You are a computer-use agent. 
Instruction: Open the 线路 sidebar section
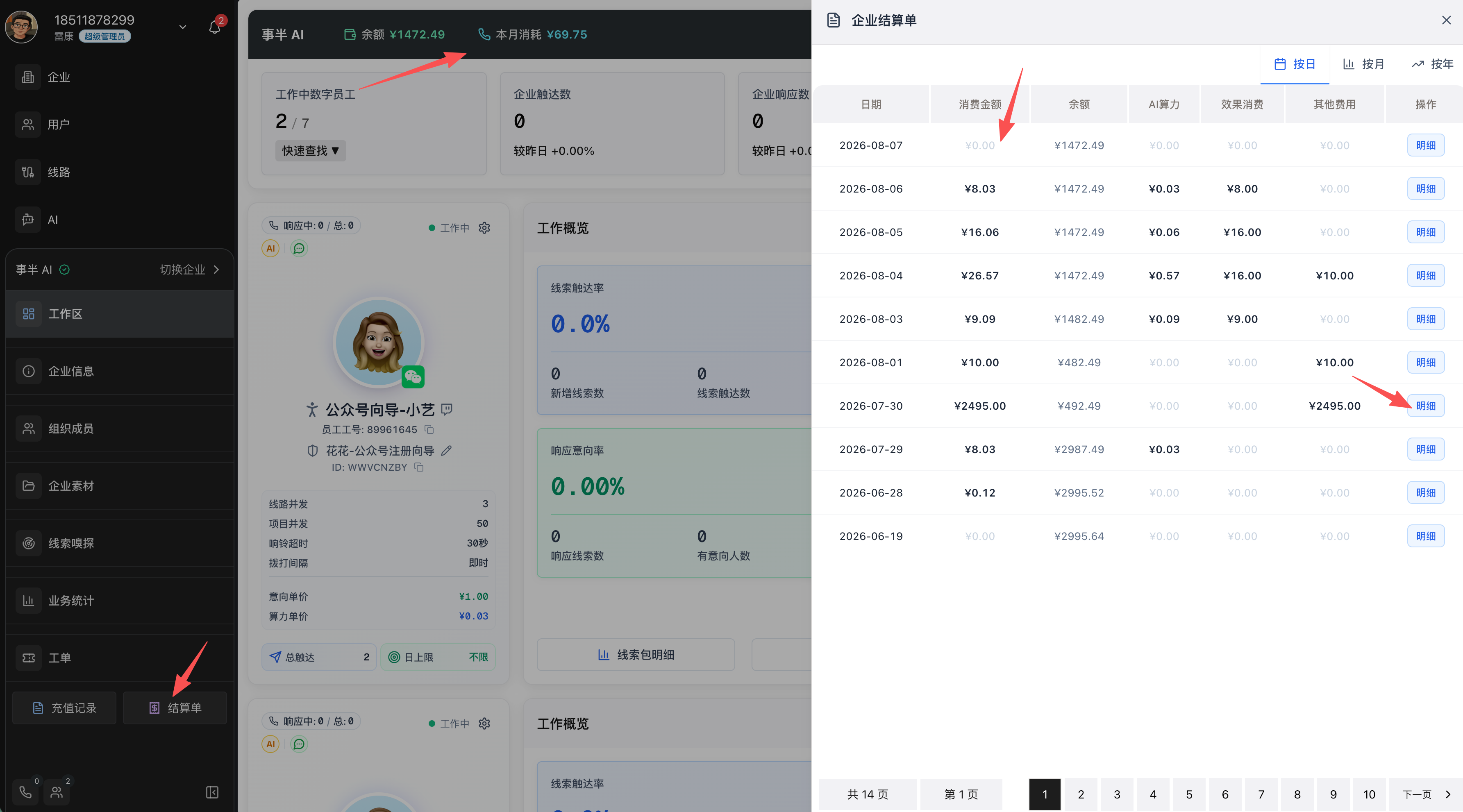pos(119,172)
